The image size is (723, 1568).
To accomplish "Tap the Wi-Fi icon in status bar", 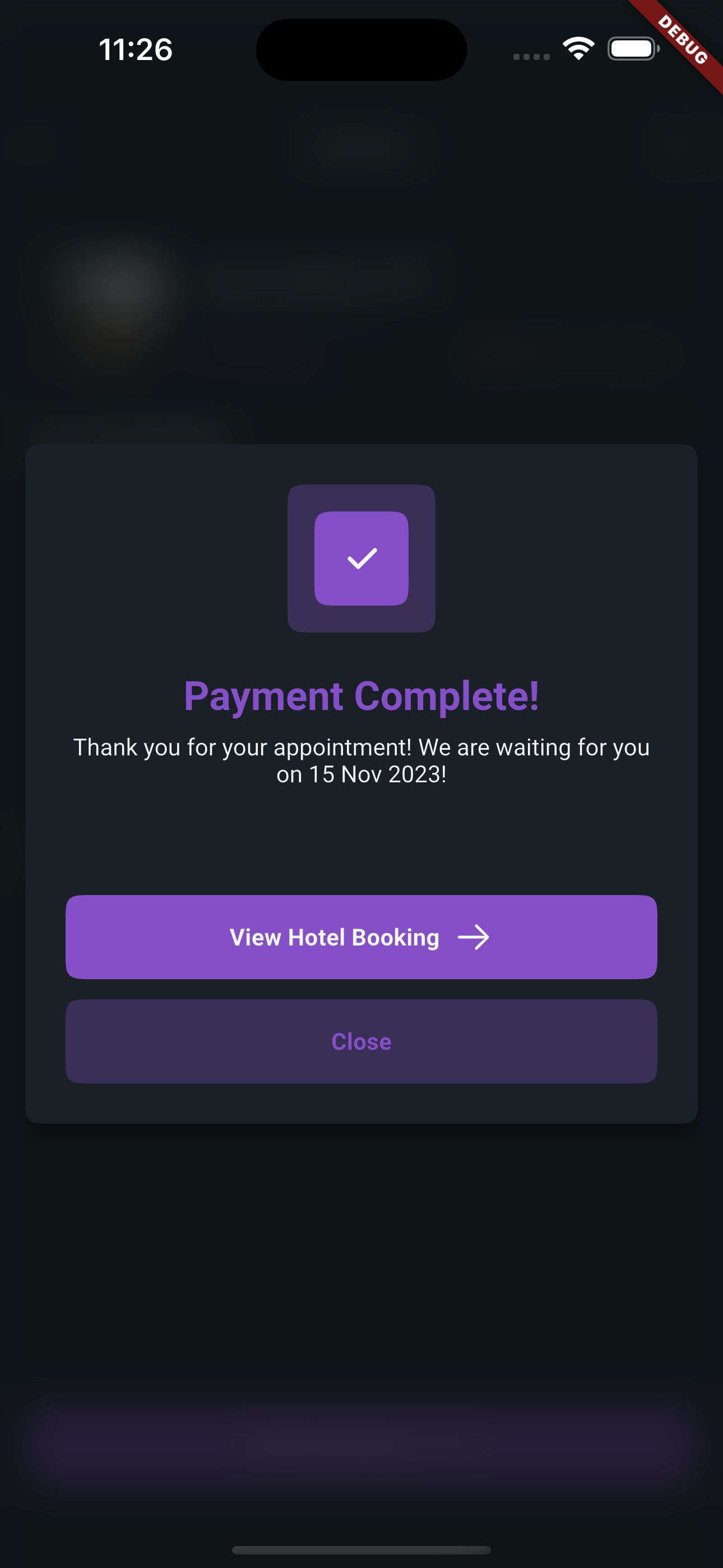I will coord(578,49).
